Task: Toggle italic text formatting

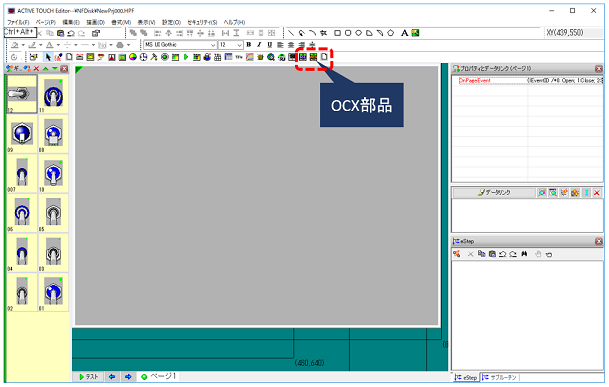Action: tap(259, 45)
